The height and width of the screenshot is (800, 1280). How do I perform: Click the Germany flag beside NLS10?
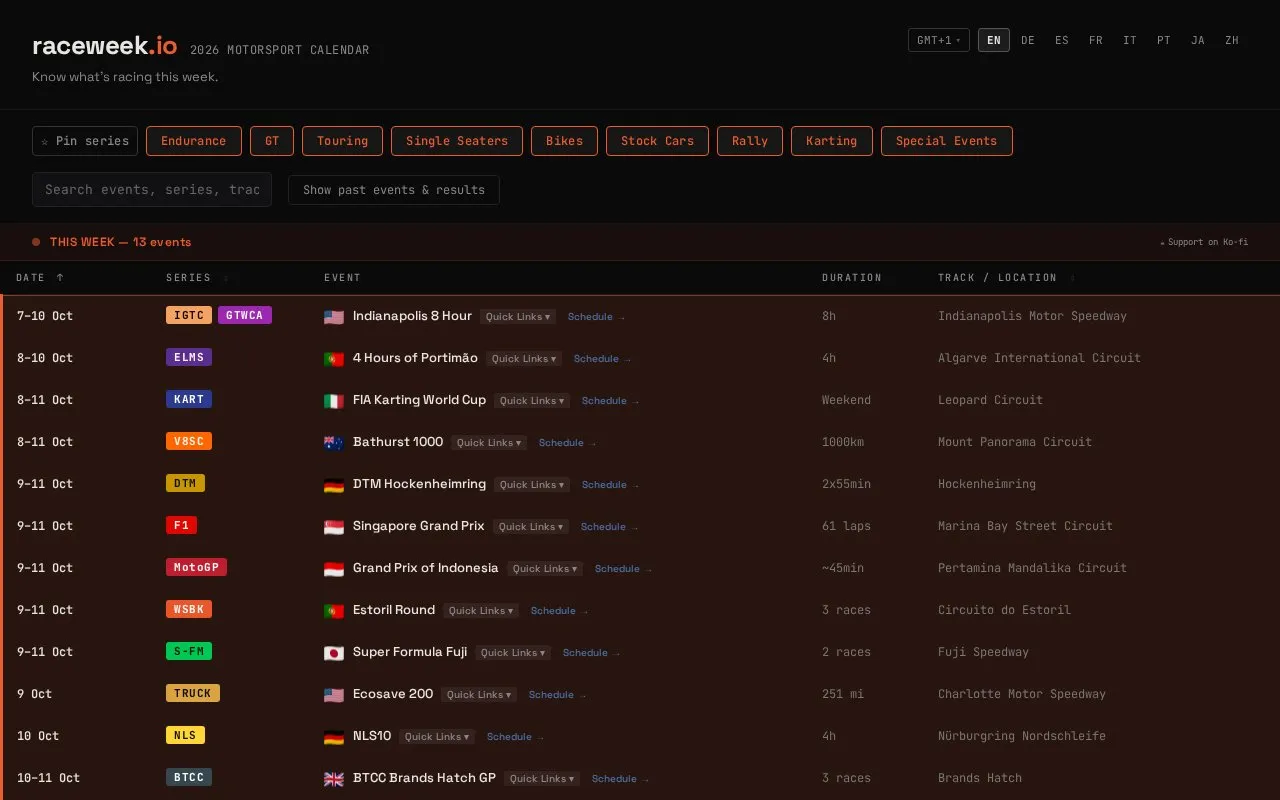pos(334,737)
